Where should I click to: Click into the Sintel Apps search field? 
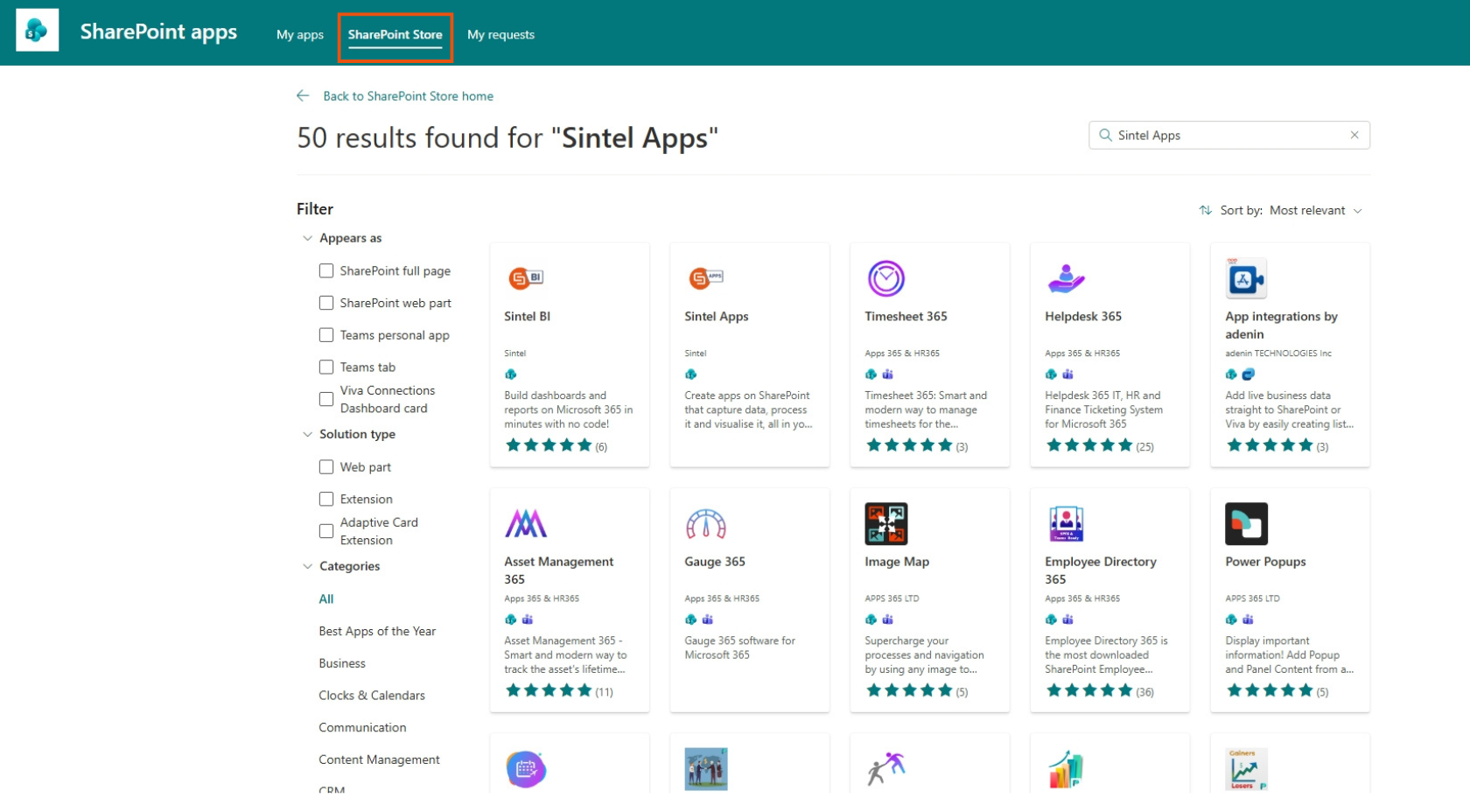[1225, 136]
